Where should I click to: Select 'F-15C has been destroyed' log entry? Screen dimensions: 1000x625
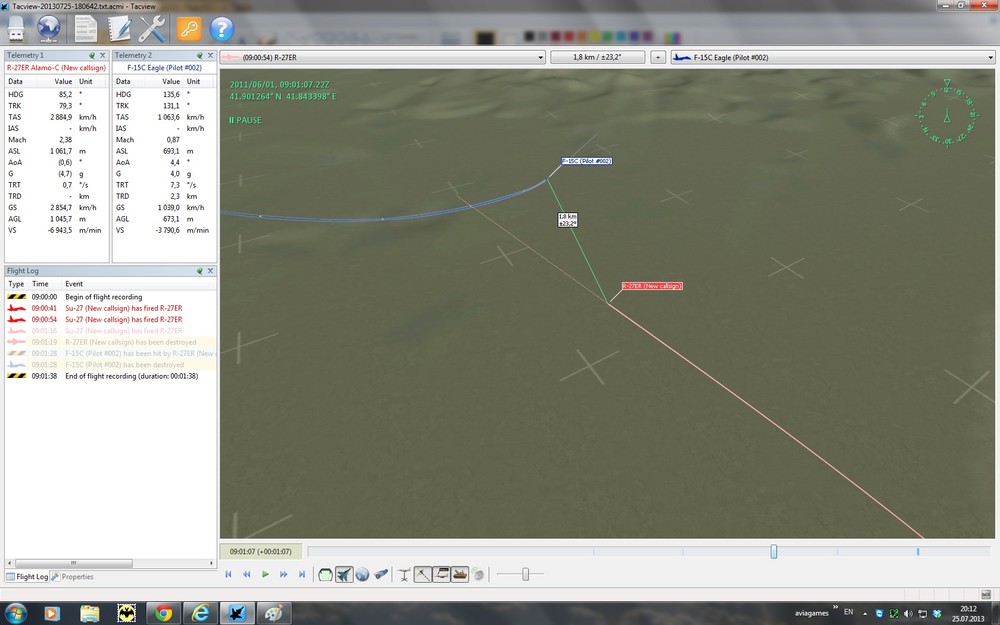[x=110, y=365]
